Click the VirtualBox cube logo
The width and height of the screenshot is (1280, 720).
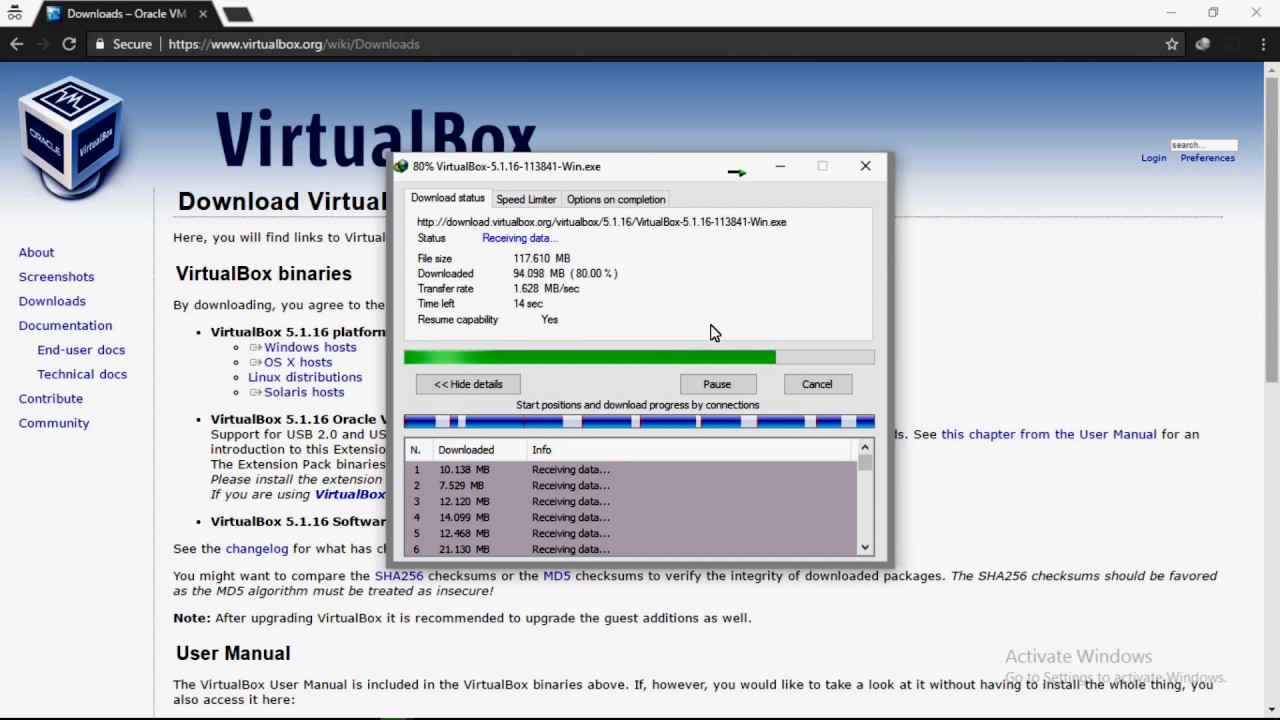pos(71,137)
